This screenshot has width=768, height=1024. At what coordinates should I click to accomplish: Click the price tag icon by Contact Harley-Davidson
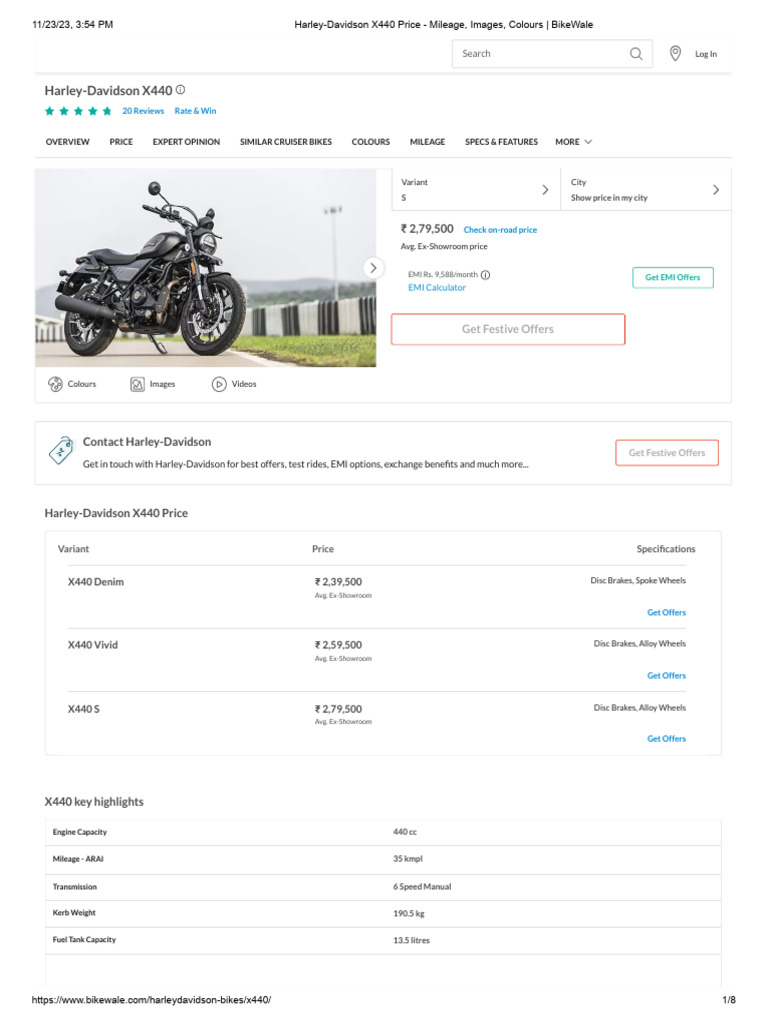[61, 452]
